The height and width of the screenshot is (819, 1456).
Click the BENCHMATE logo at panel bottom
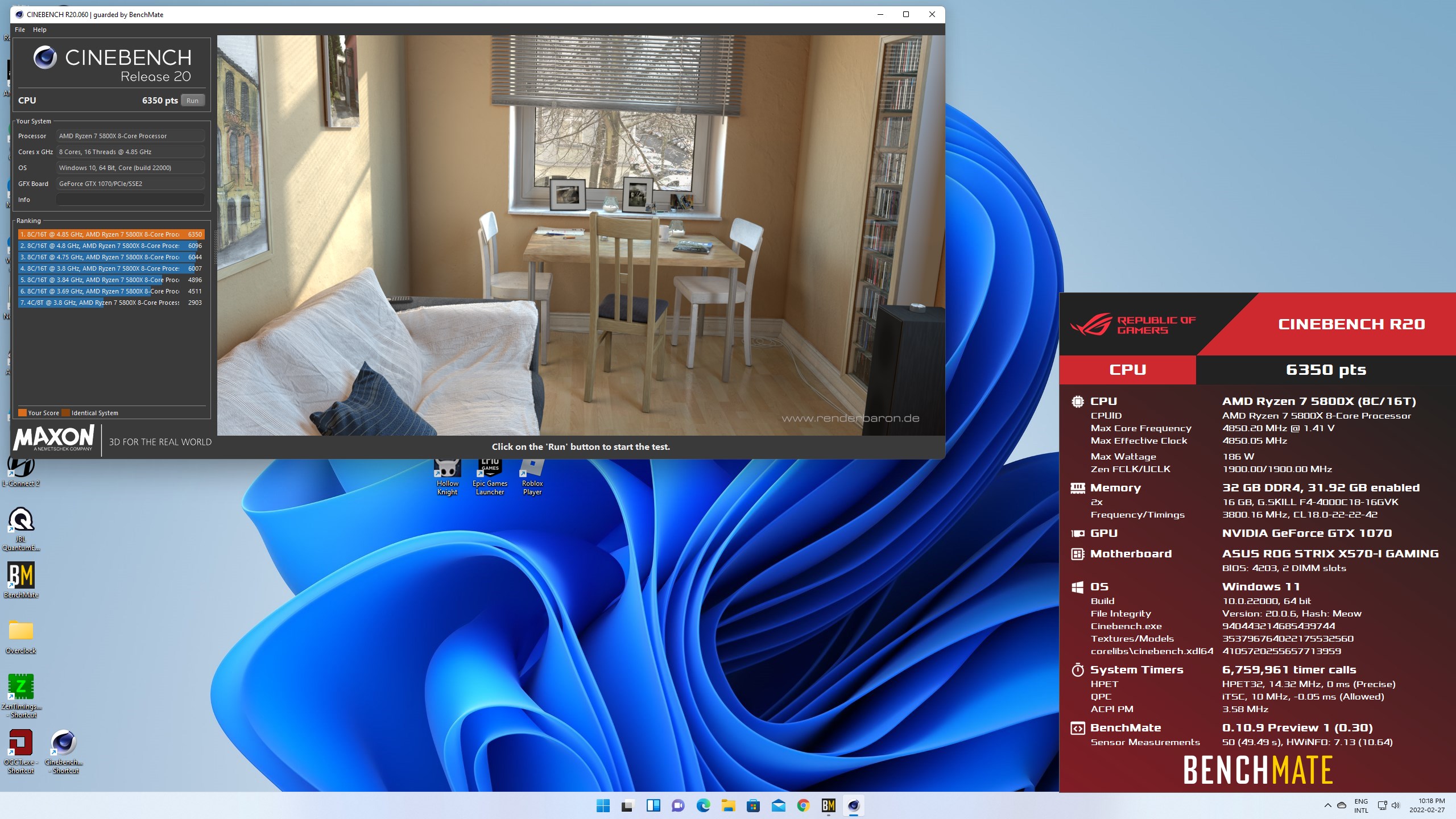[x=1258, y=770]
